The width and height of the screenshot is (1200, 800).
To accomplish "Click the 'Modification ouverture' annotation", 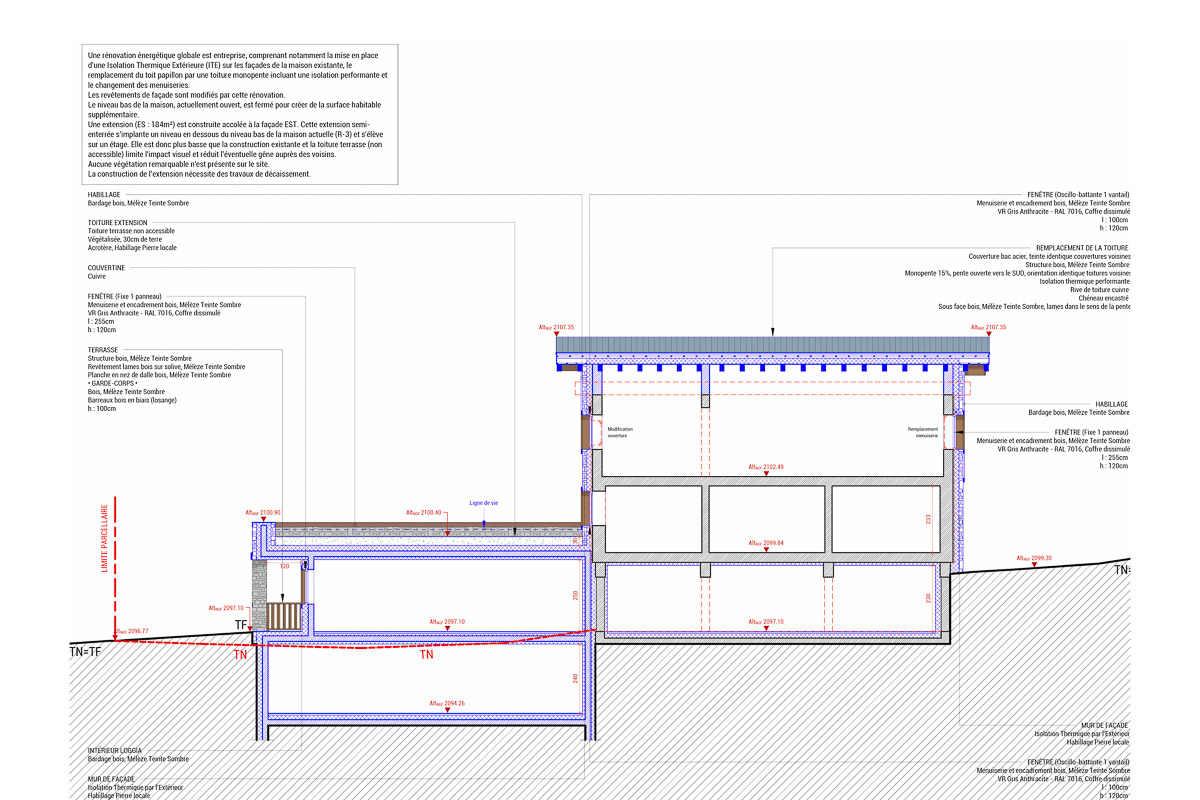I will click(621, 432).
